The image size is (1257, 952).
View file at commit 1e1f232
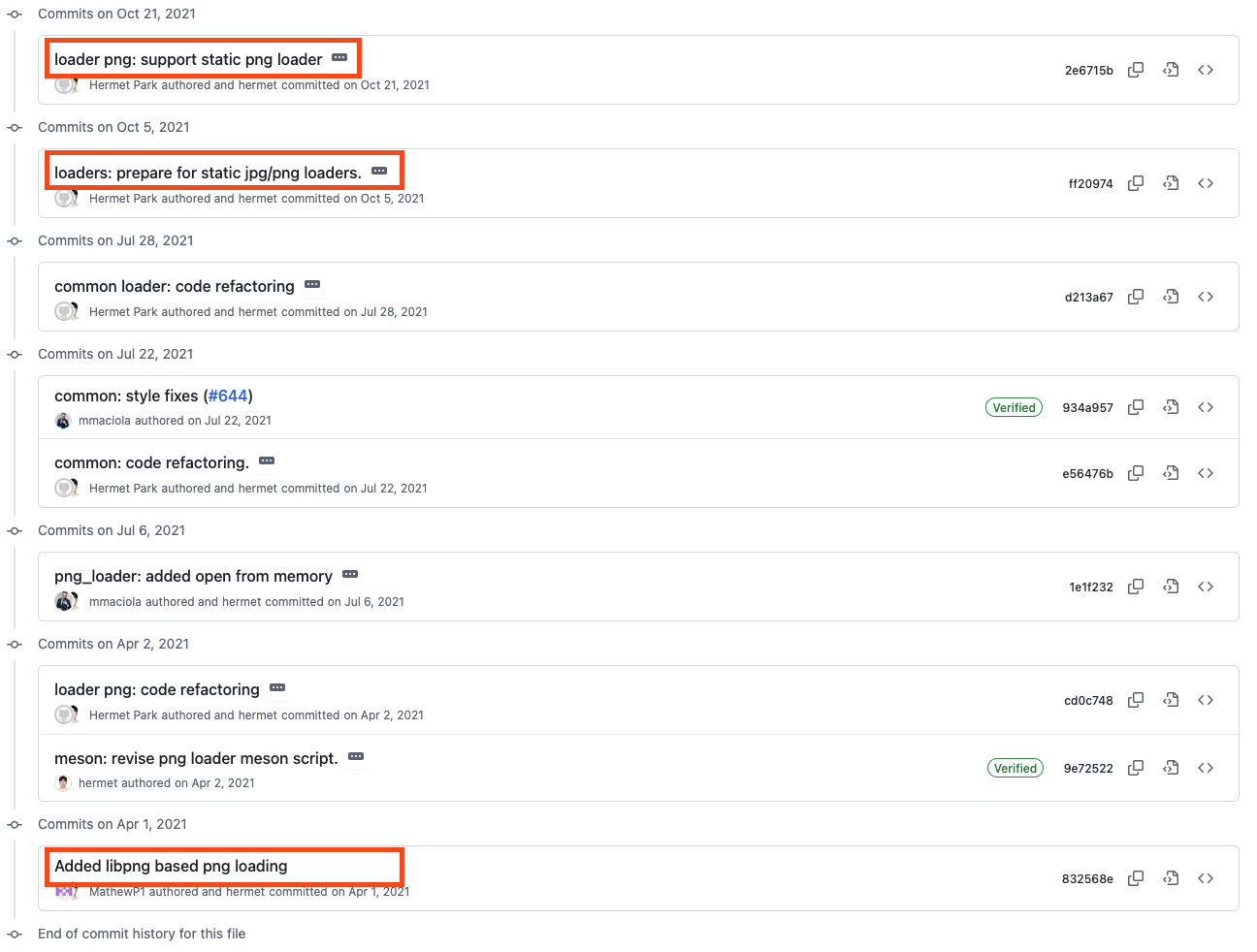[1171, 587]
